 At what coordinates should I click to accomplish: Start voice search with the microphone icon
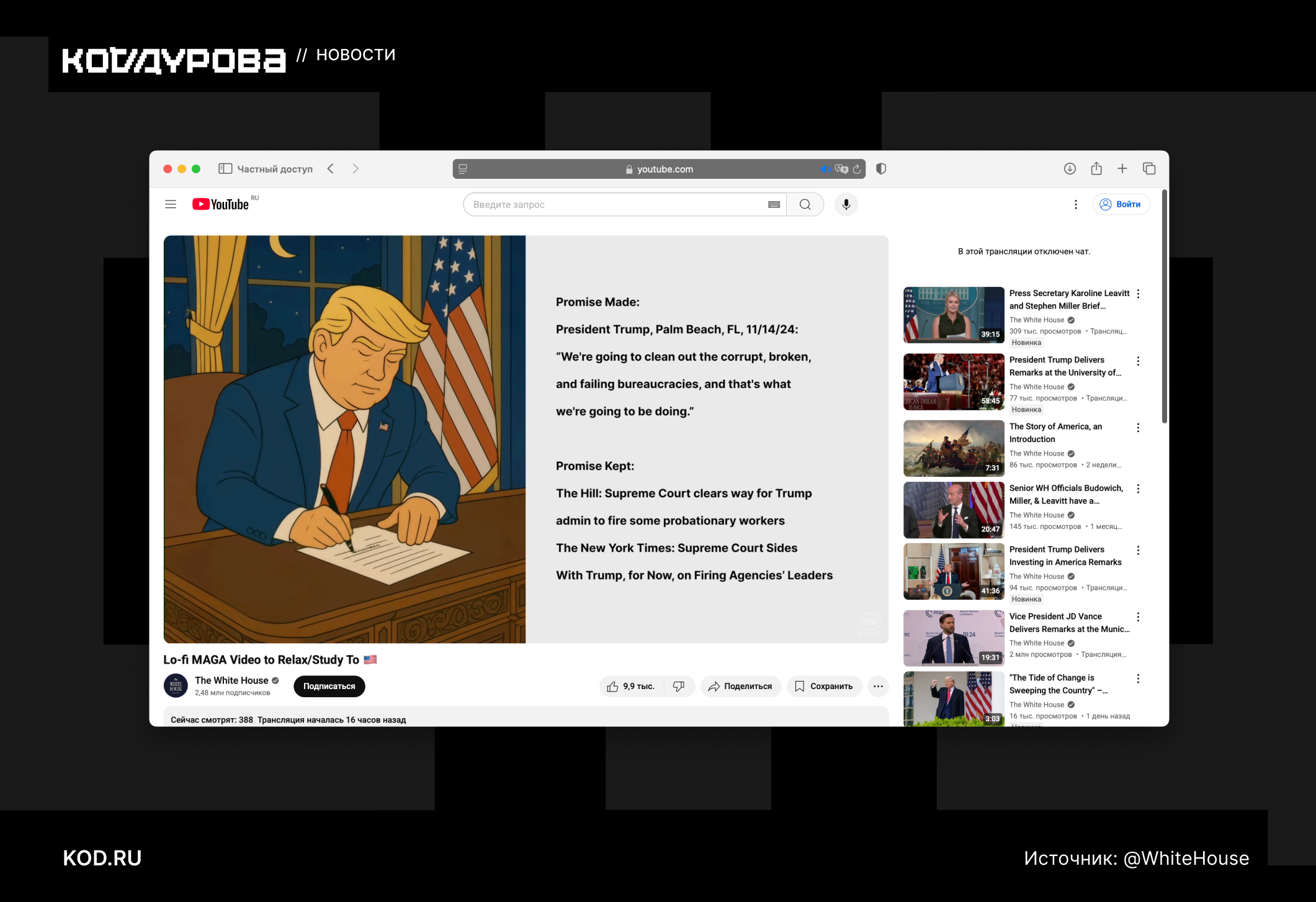846,204
